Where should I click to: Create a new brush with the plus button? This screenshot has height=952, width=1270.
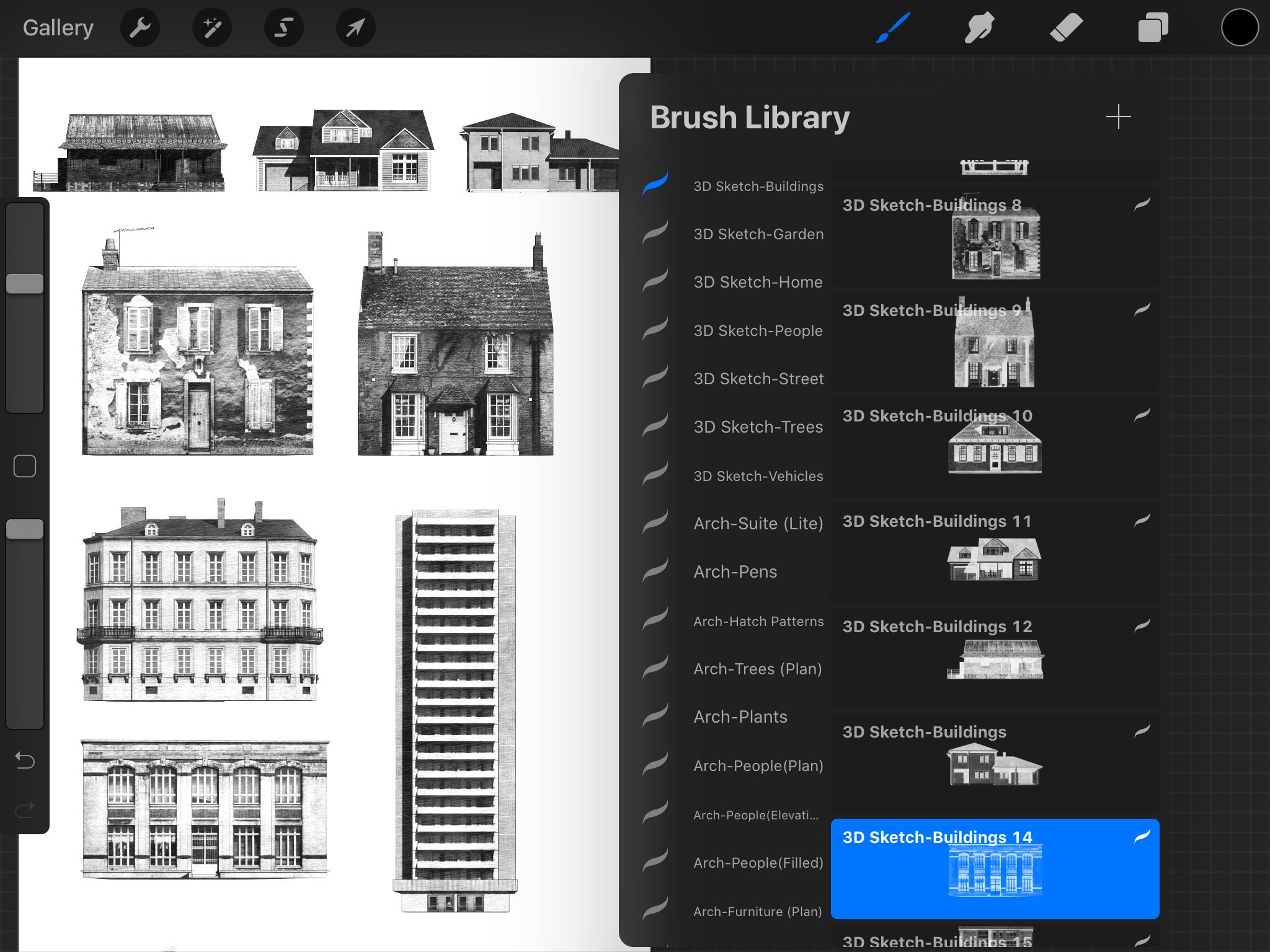point(1117,117)
